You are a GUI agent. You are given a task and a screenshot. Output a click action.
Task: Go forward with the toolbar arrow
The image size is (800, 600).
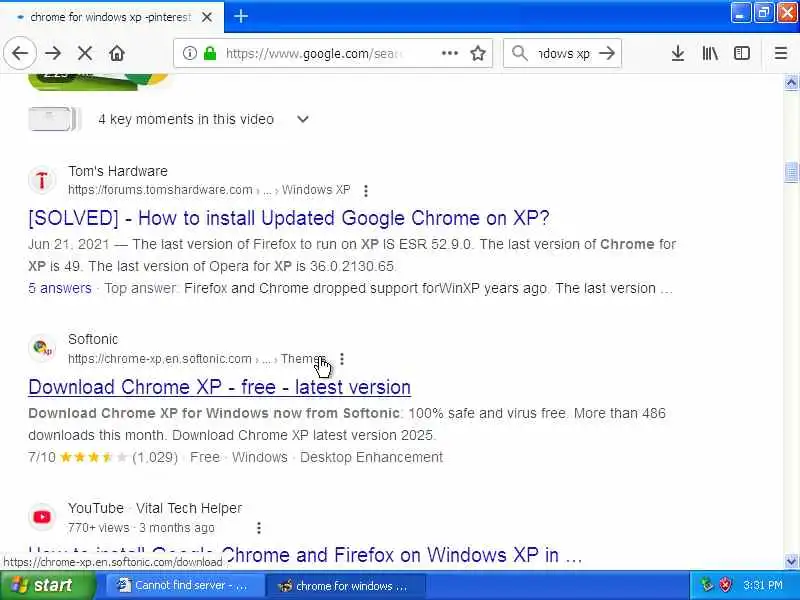pos(53,53)
